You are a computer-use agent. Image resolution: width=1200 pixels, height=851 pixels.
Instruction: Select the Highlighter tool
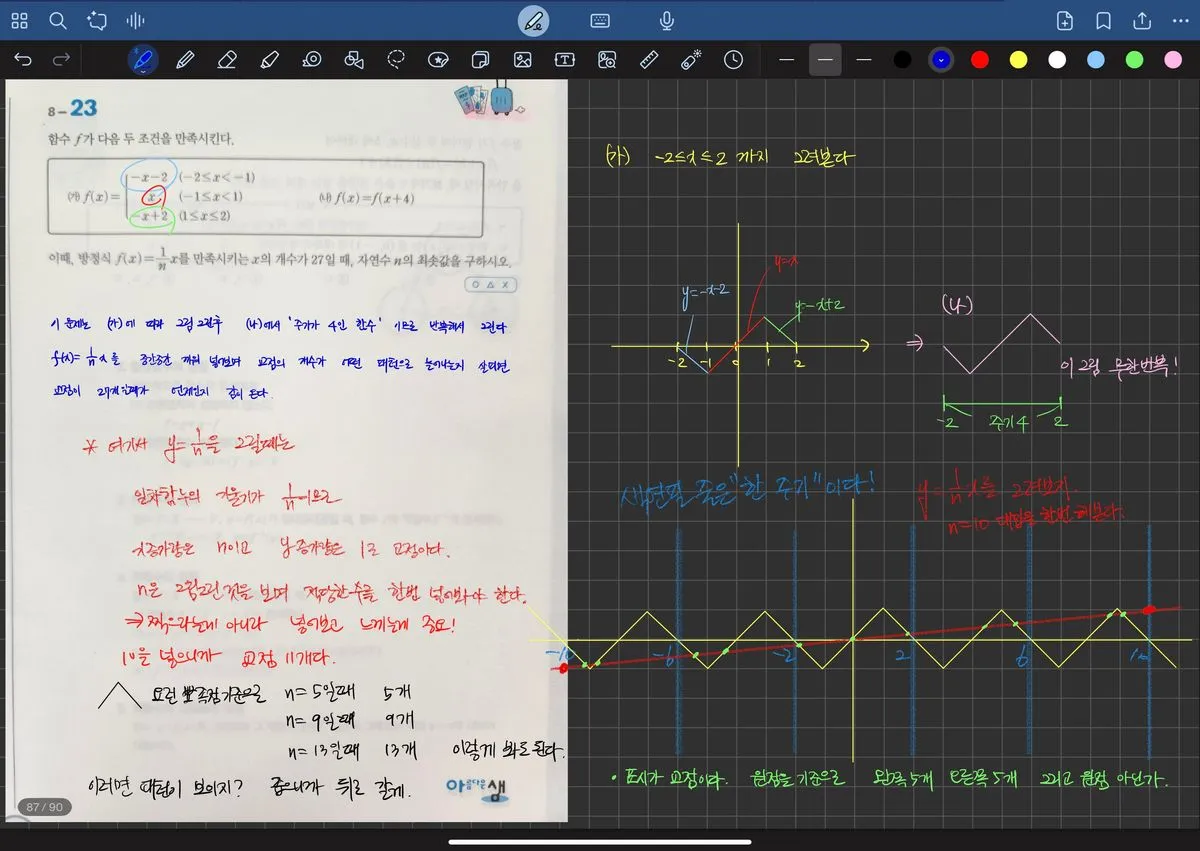coord(268,60)
